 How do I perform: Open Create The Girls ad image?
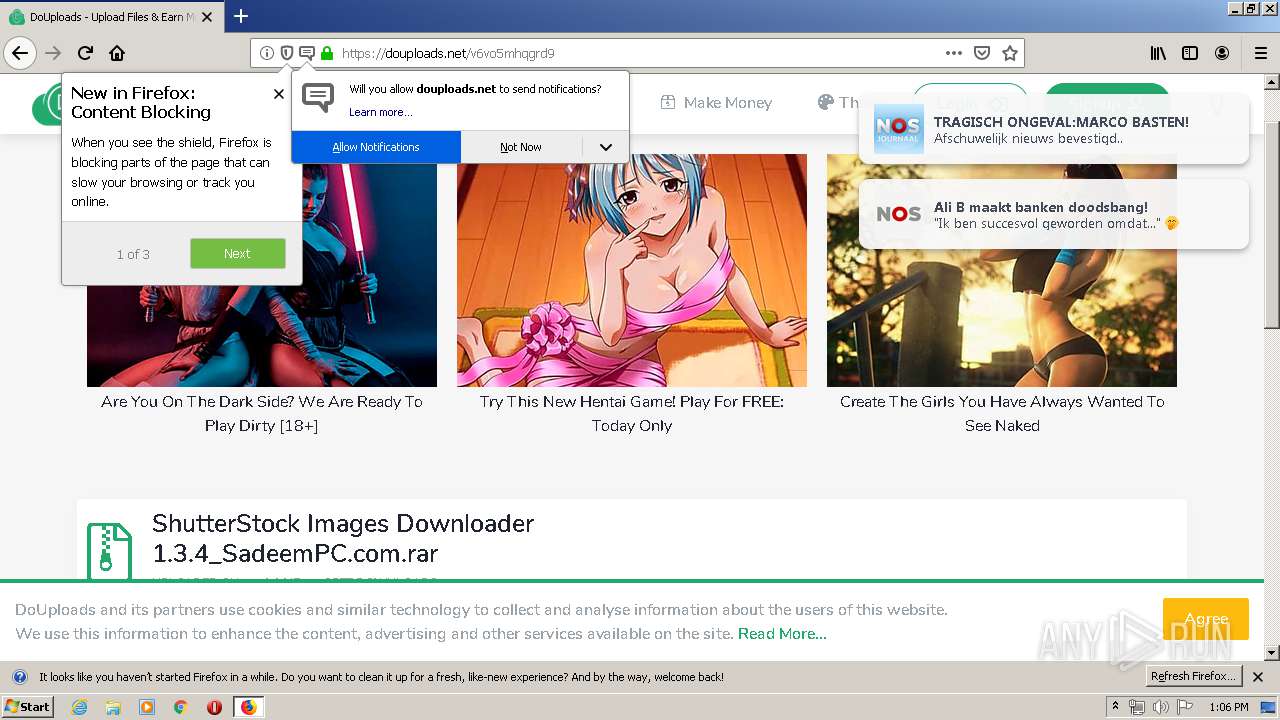[x=1002, y=270]
